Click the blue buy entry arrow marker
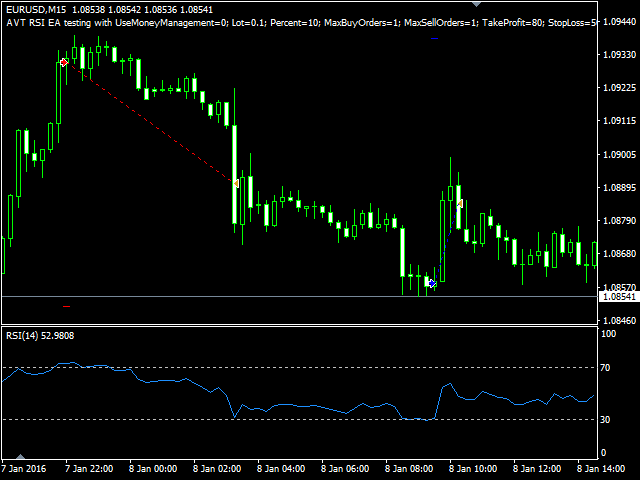The height and width of the screenshot is (480, 640). point(431,283)
